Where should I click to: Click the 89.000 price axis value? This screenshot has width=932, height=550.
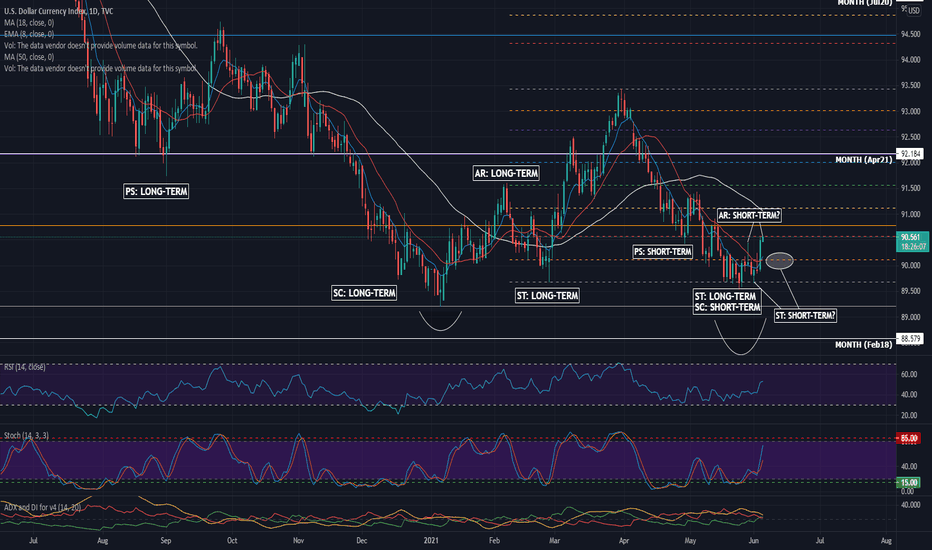point(911,318)
